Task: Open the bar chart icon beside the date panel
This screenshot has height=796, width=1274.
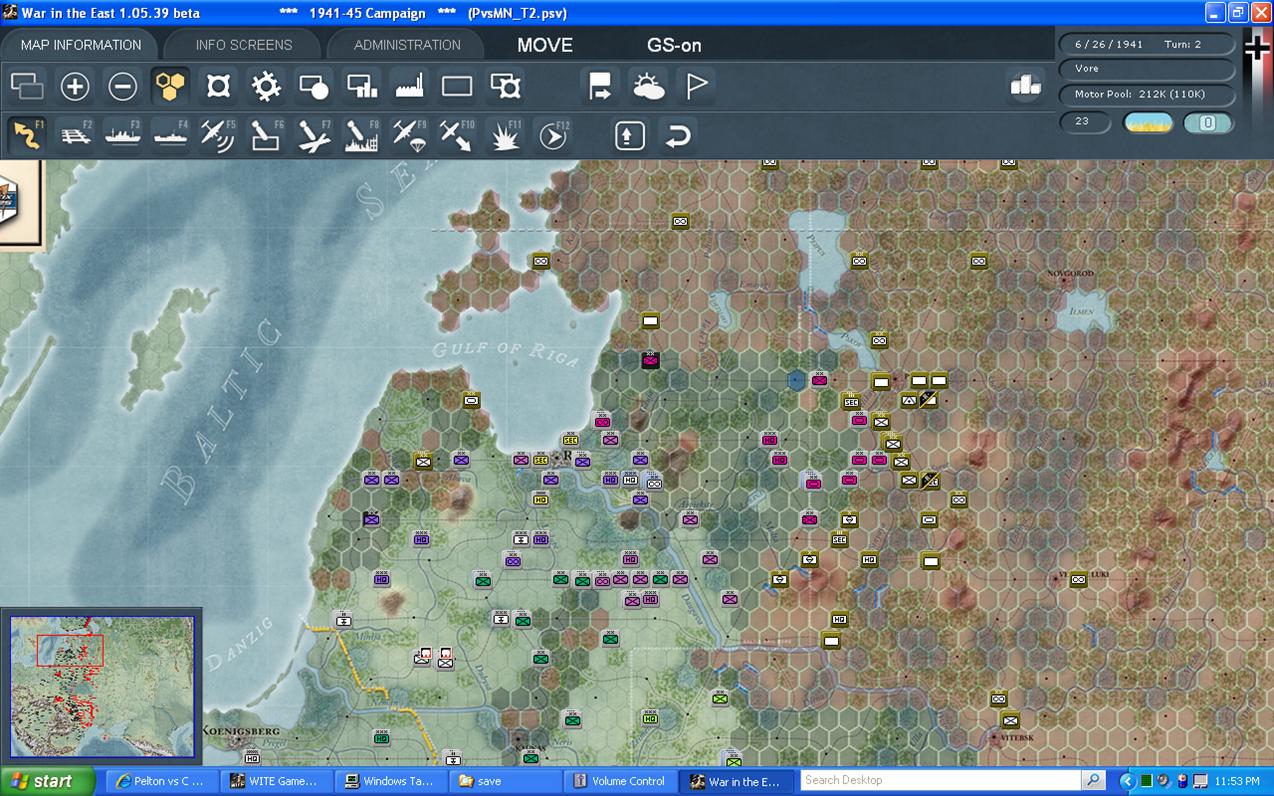Action: [x=1026, y=86]
